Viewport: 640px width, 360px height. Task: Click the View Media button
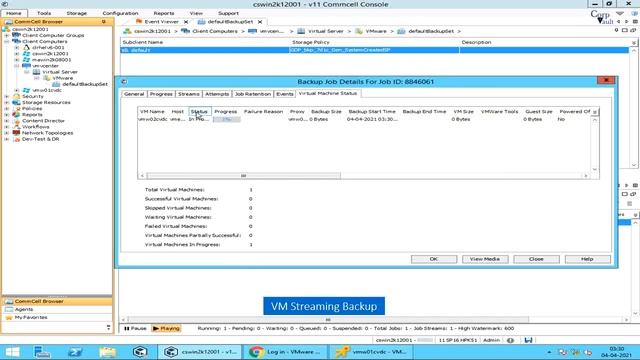485,259
